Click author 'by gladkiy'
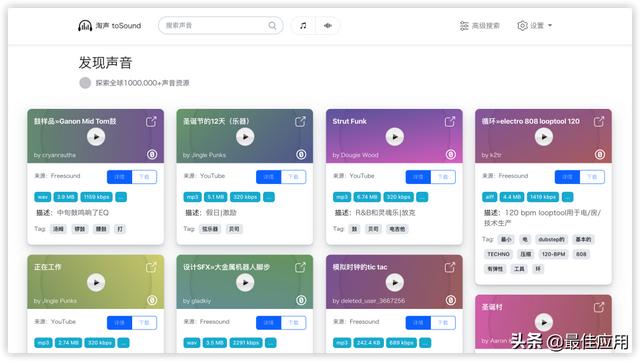This screenshot has width=640, height=361. point(197,301)
